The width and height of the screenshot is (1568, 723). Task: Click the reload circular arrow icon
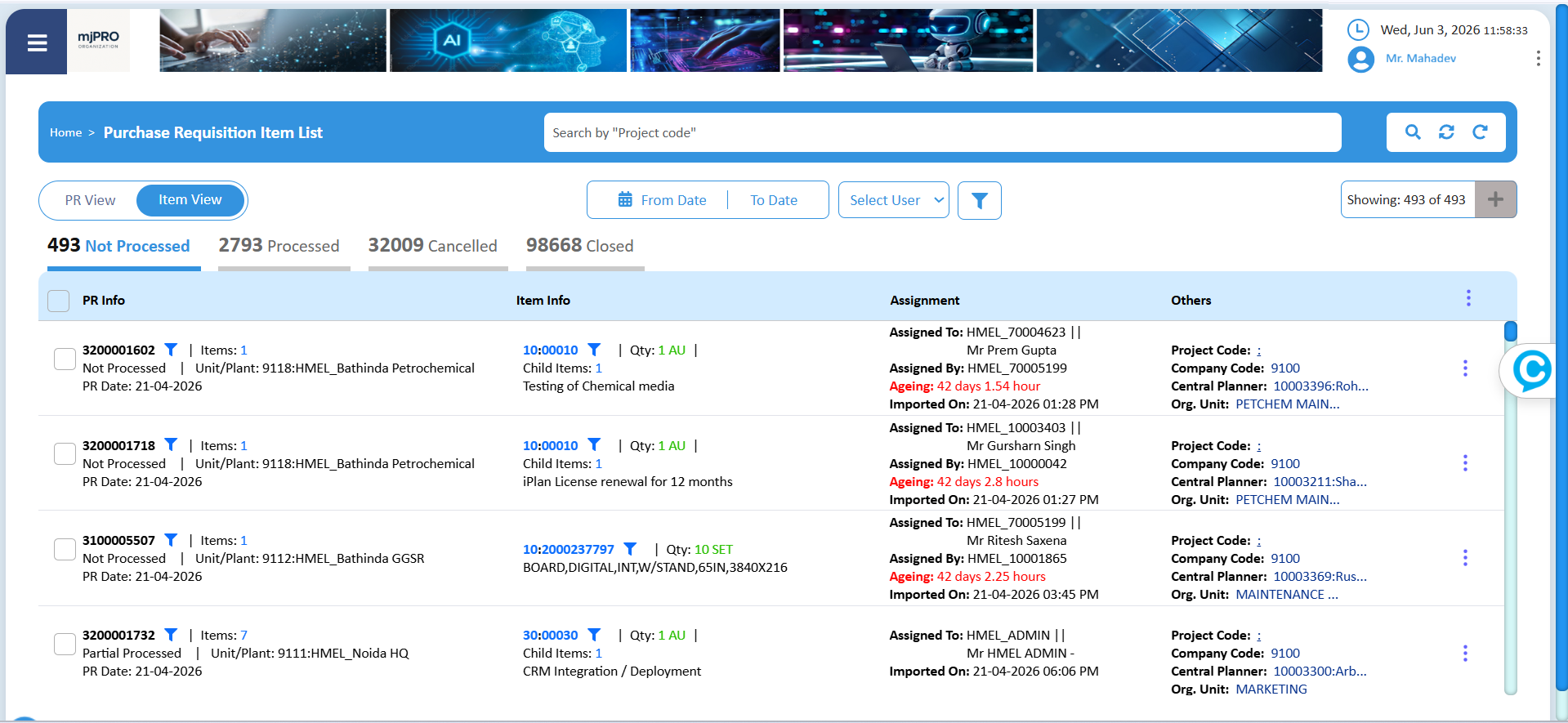pos(1480,132)
